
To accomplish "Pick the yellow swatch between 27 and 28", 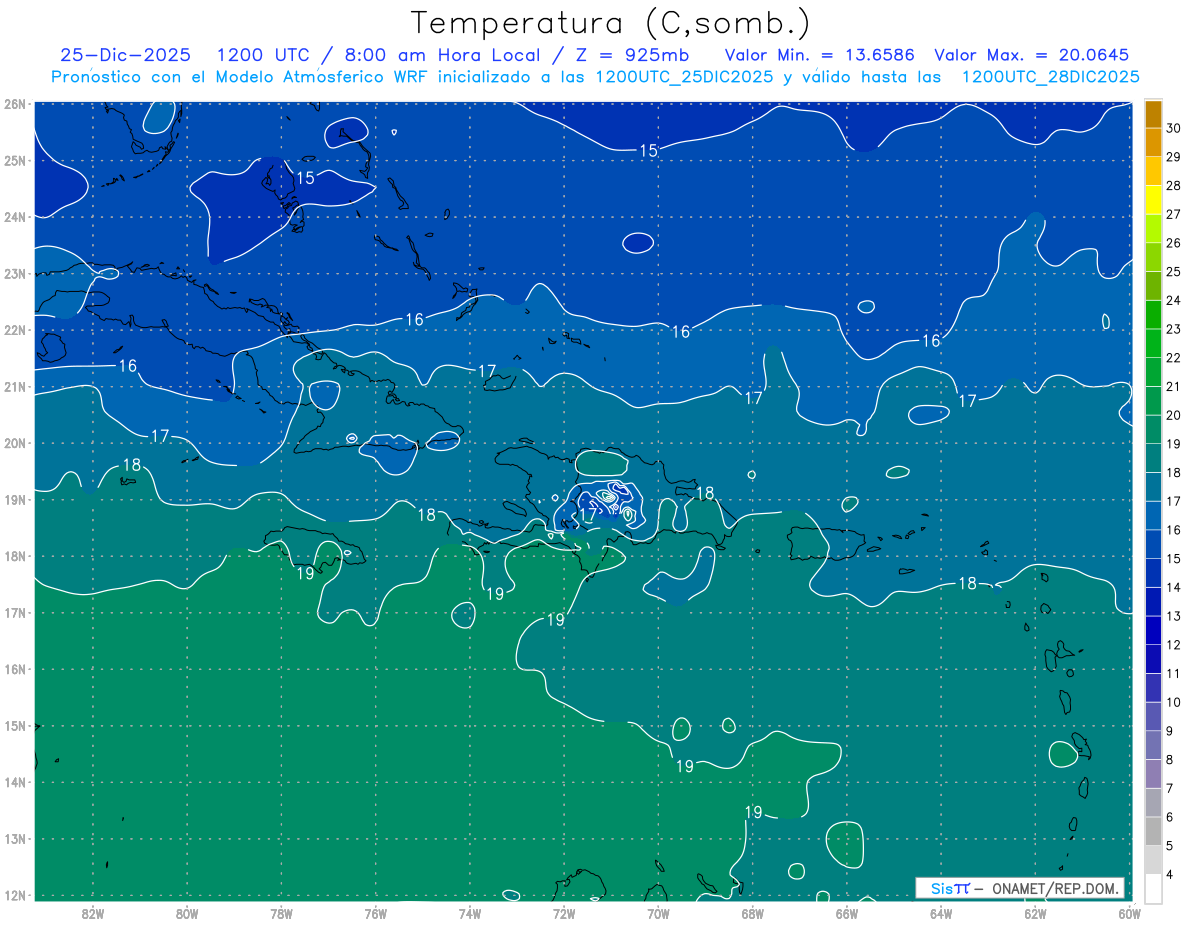I will tap(1153, 199).
